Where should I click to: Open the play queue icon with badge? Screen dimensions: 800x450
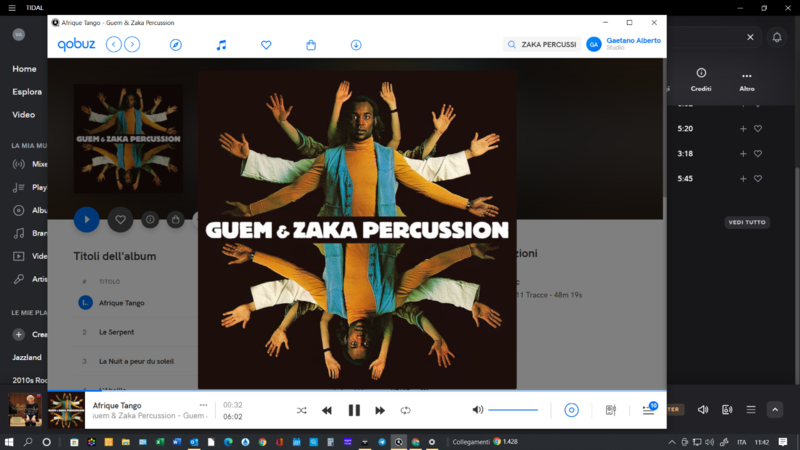coord(648,410)
